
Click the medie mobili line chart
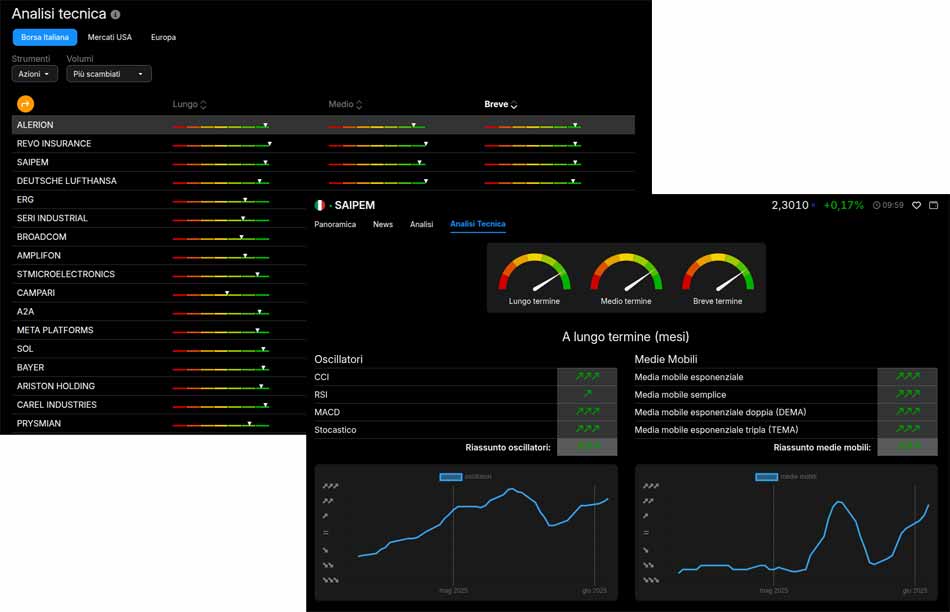[786, 533]
